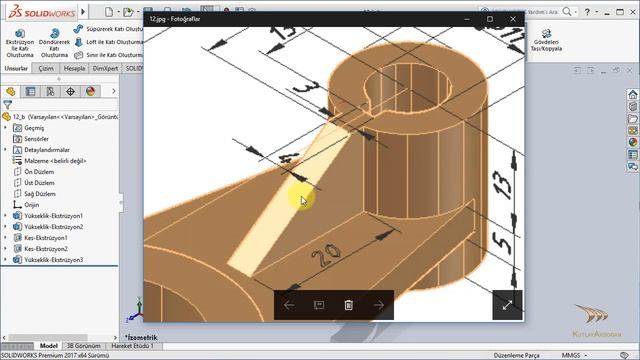The width and height of the screenshot is (640, 360).
Task: Click the filter funnel icon in tree
Action: [x=7, y=105]
